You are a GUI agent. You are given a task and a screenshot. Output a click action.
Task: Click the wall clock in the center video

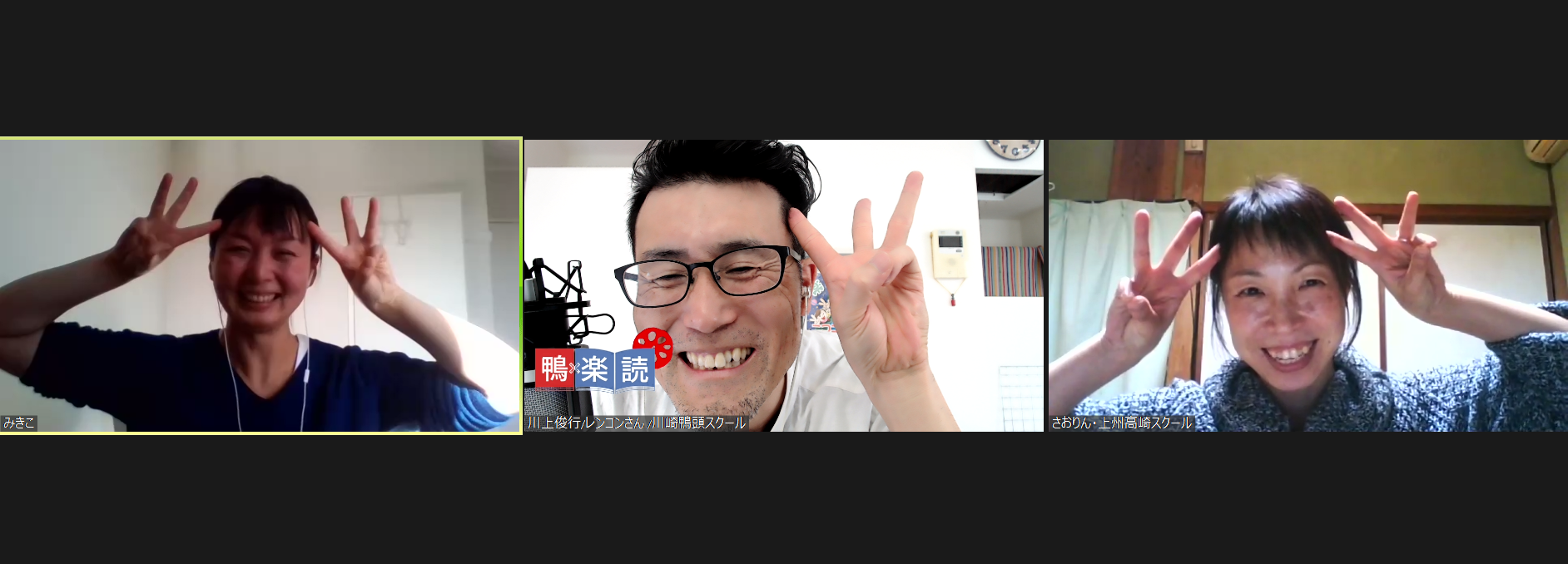click(x=1013, y=149)
